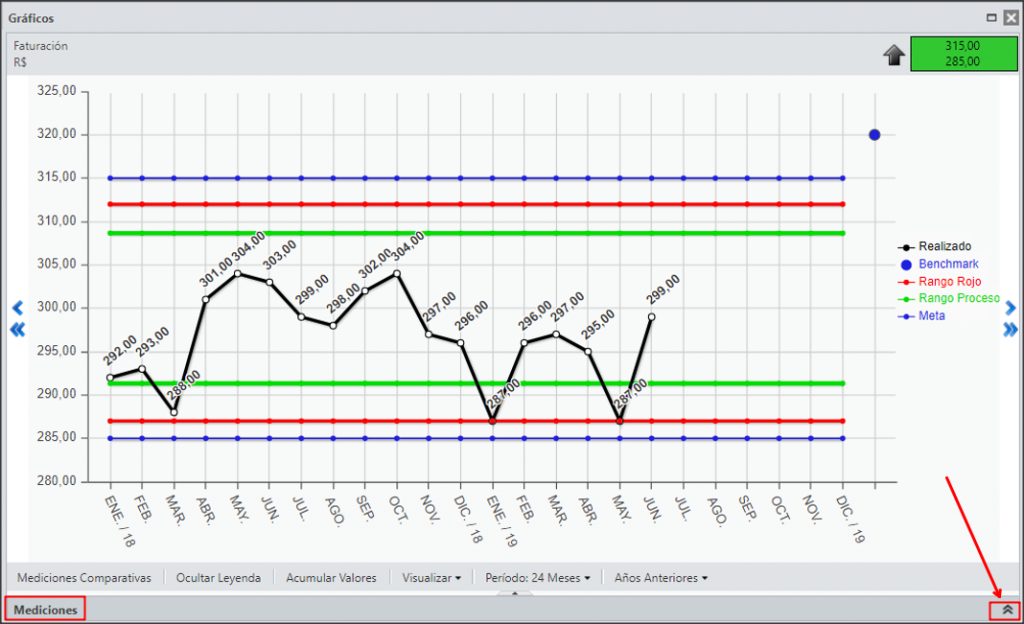1024x624 pixels.
Task: Click the single left blue arrow
Action: [x=18, y=307]
